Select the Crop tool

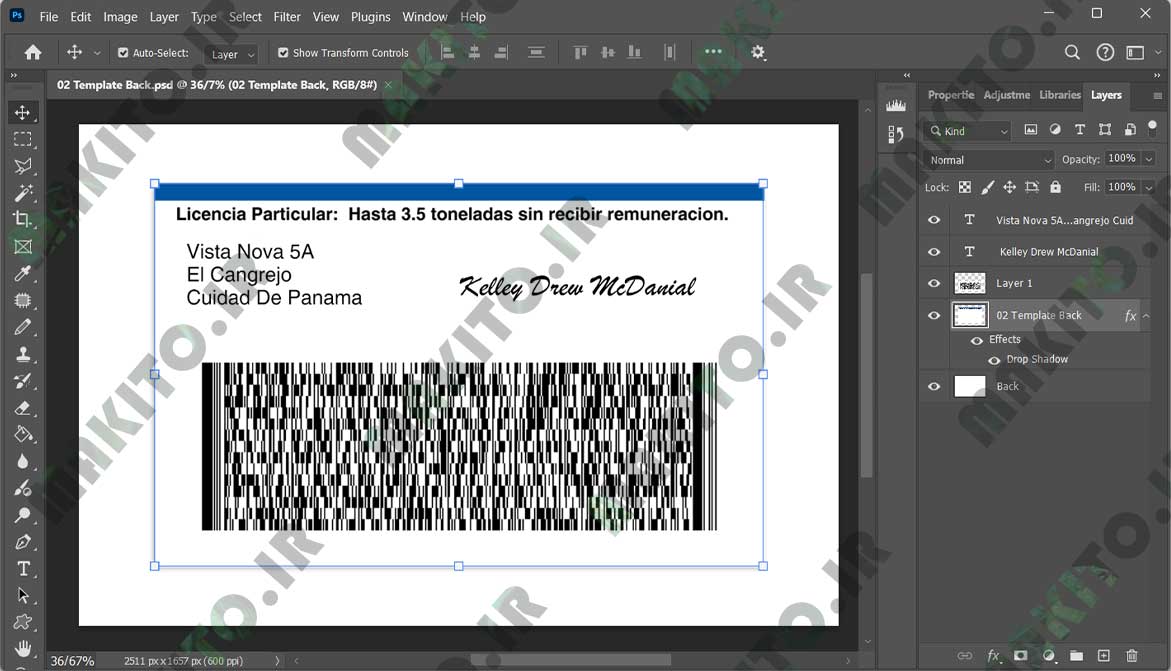(22, 220)
